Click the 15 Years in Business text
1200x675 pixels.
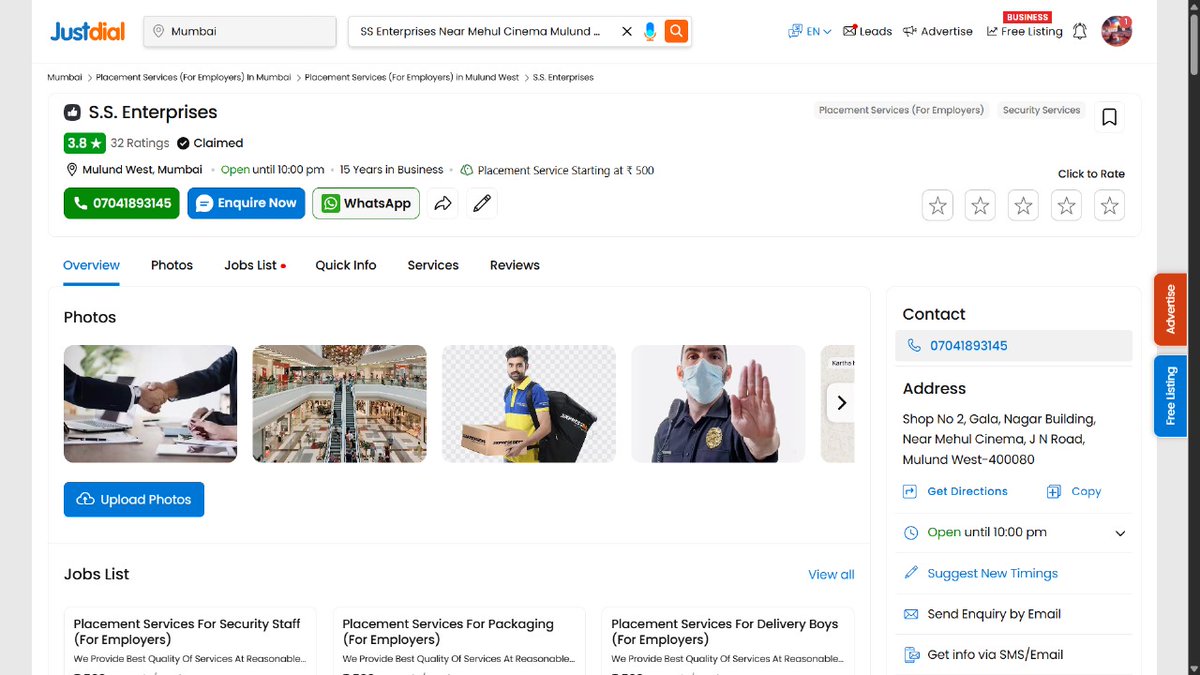pos(391,170)
